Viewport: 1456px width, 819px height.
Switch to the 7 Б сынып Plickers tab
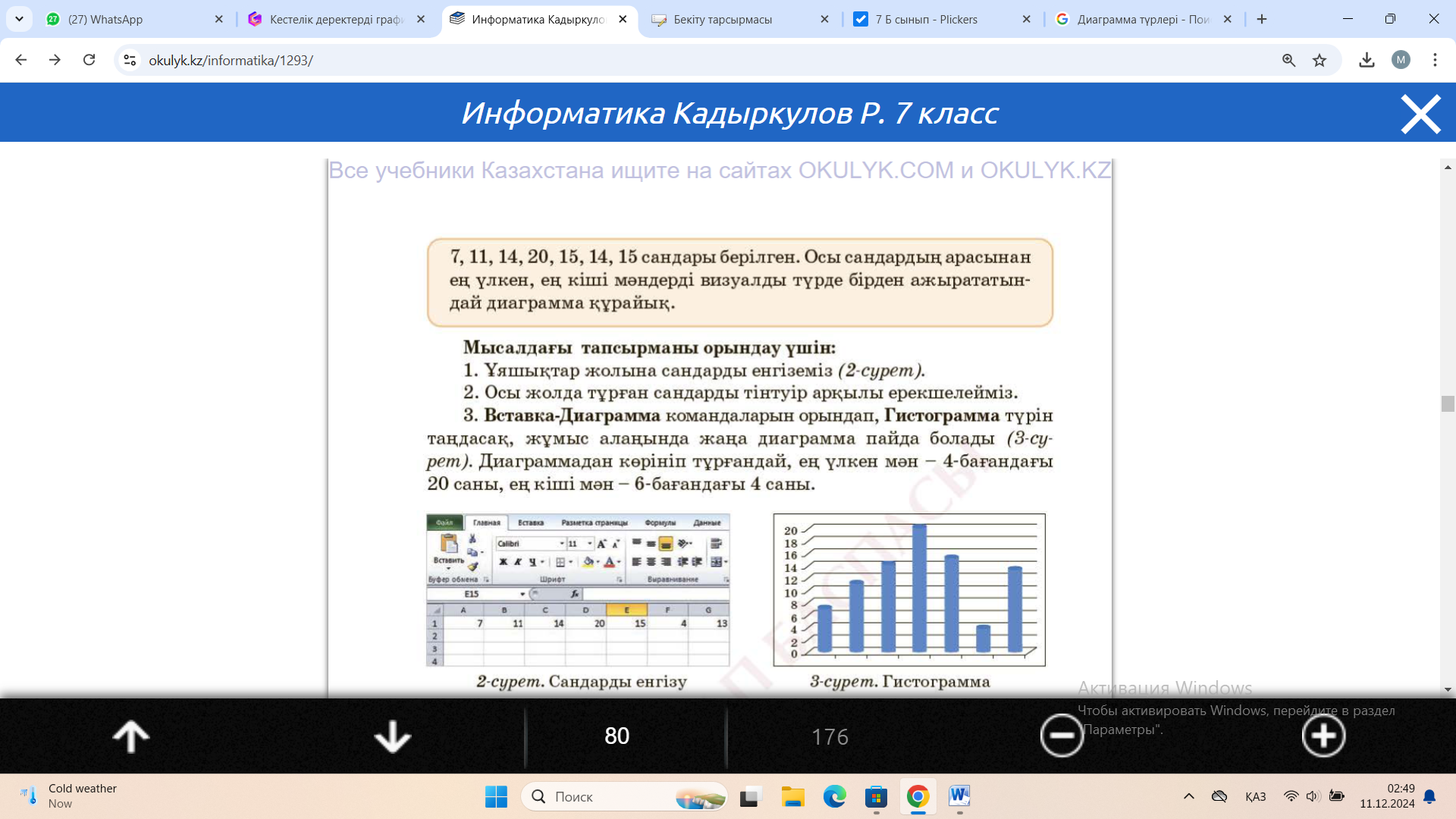point(927,19)
